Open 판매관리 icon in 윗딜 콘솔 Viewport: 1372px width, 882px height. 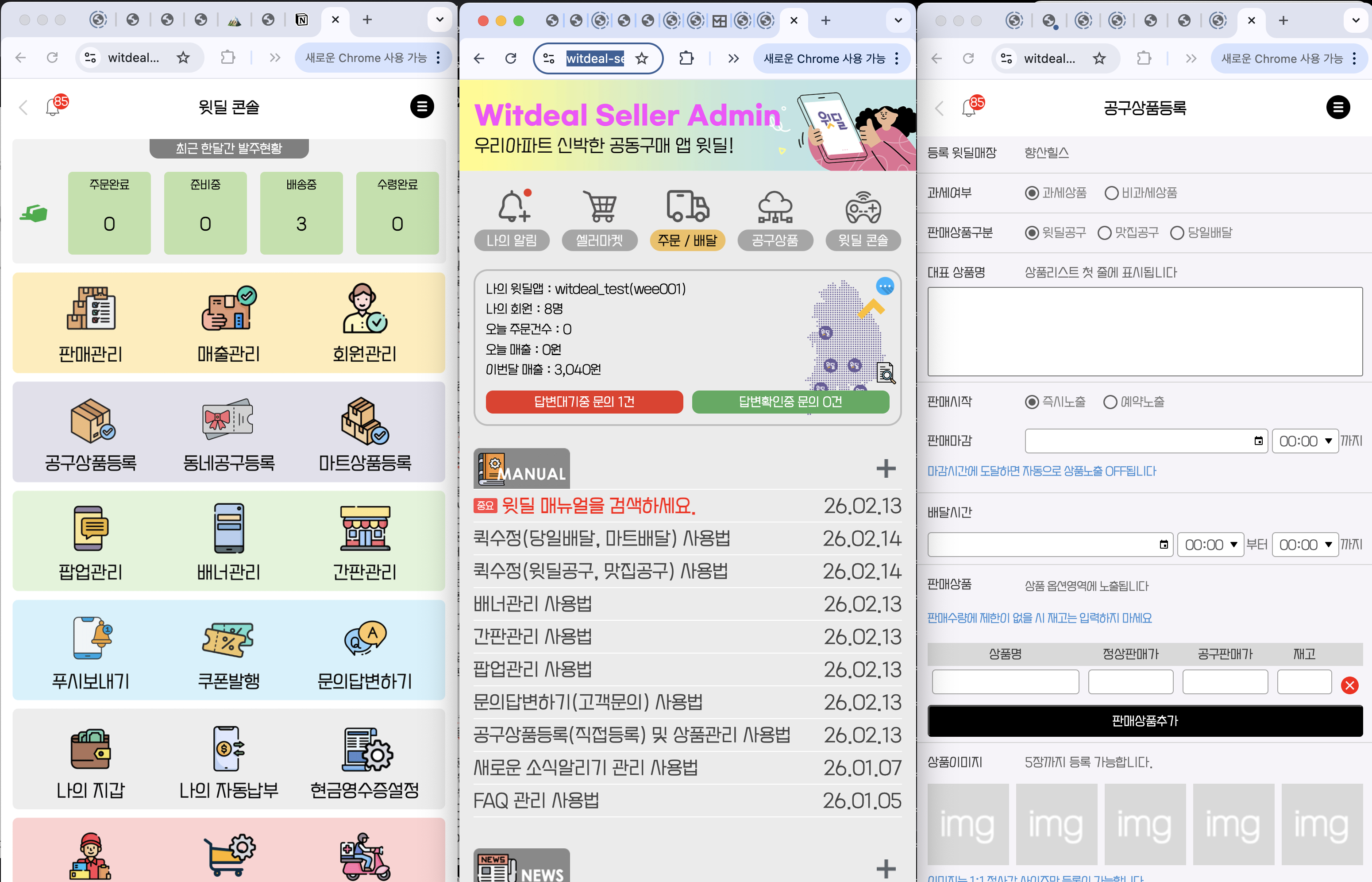point(91,324)
